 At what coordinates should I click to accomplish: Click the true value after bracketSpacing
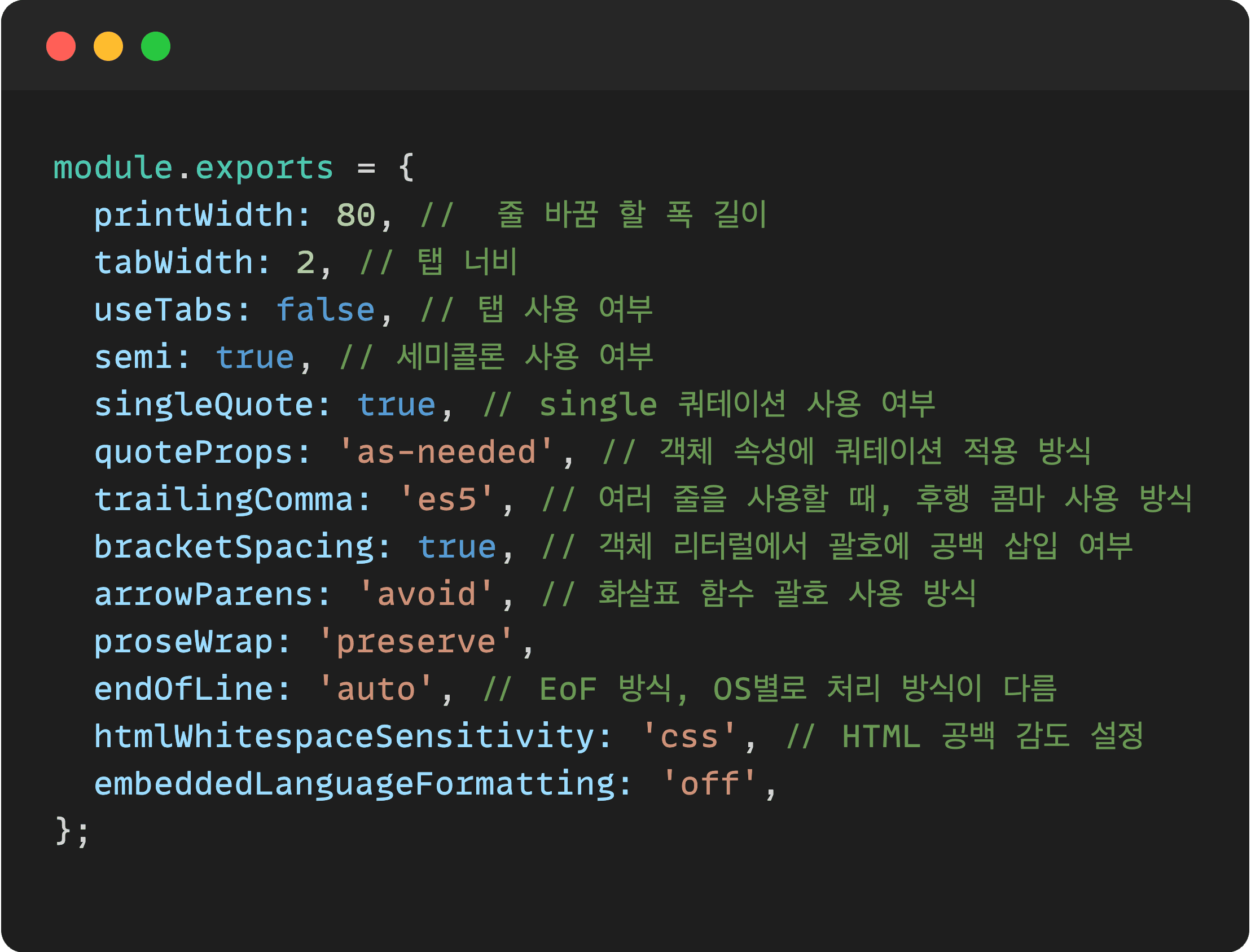click(x=457, y=547)
